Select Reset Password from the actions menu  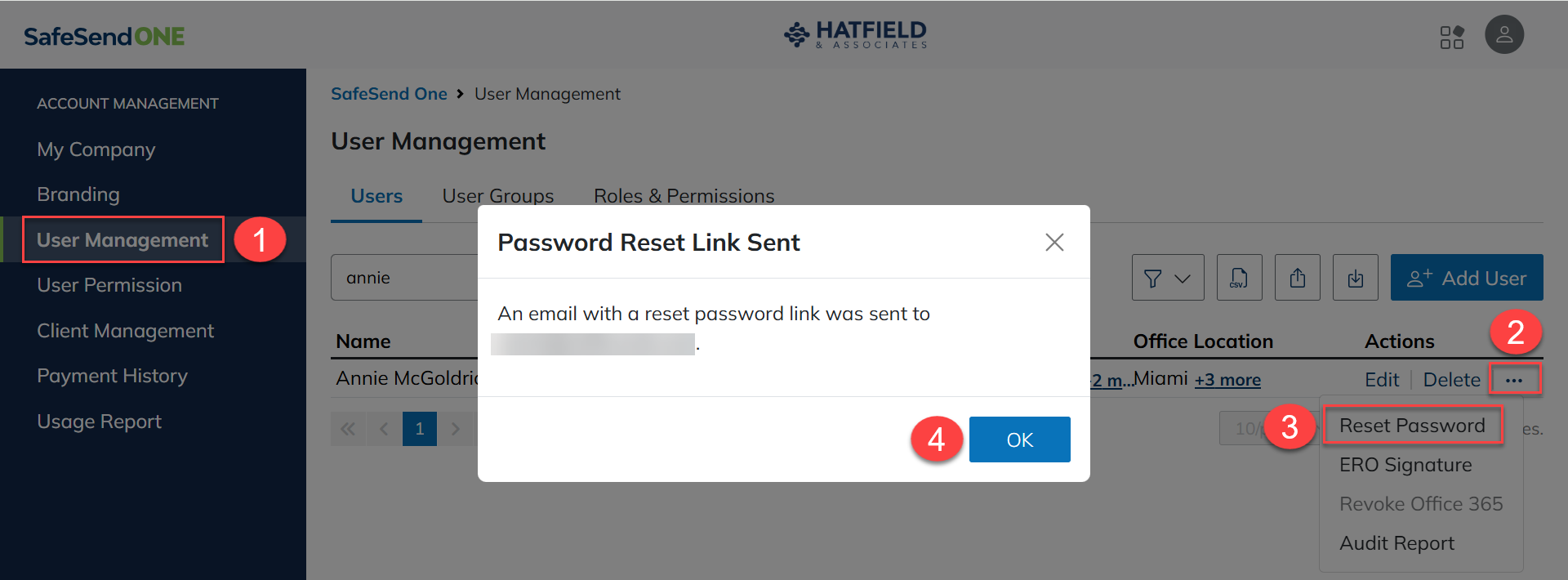[1412, 426]
